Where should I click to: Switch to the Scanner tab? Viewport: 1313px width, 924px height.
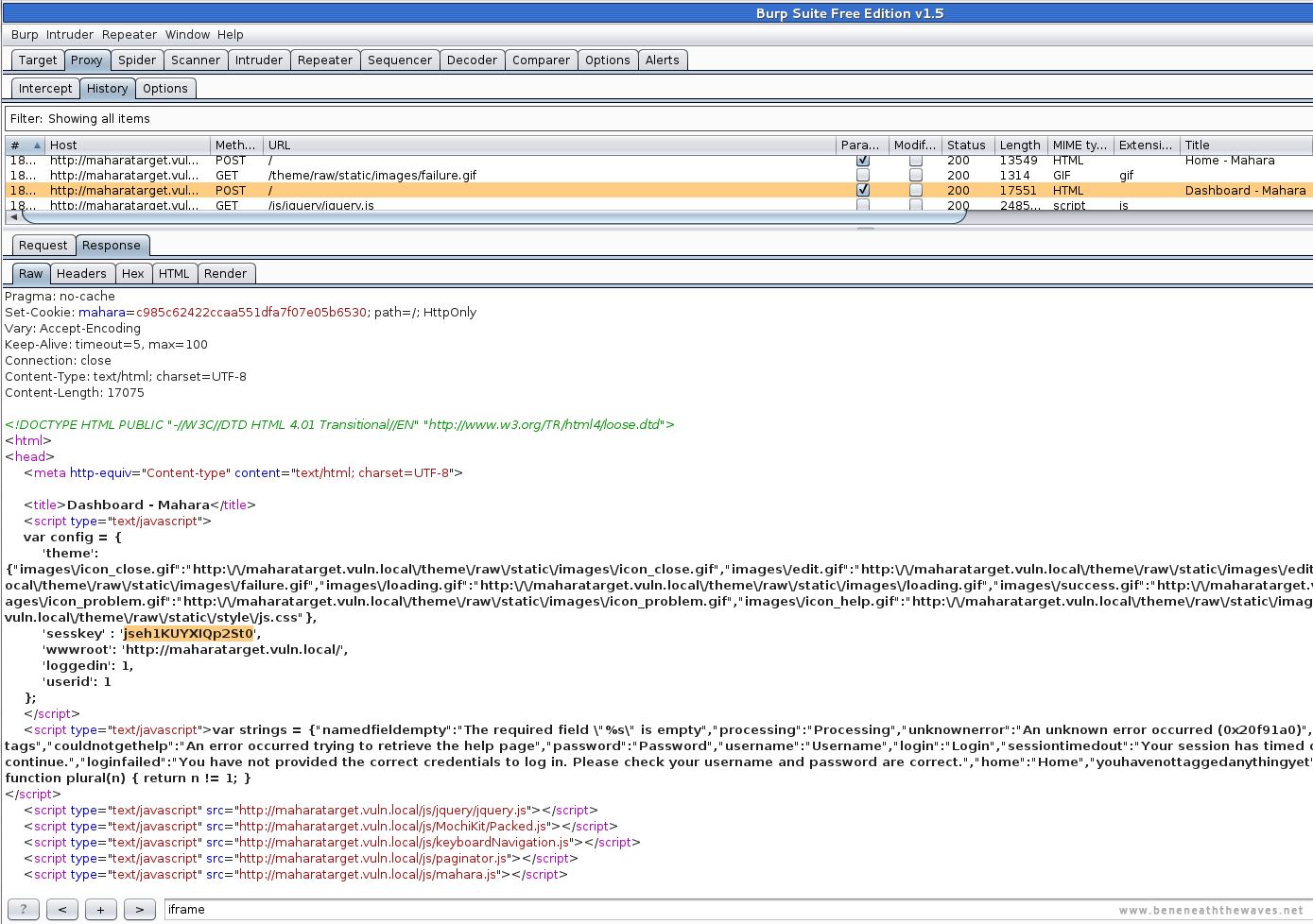(x=196, y=60)
